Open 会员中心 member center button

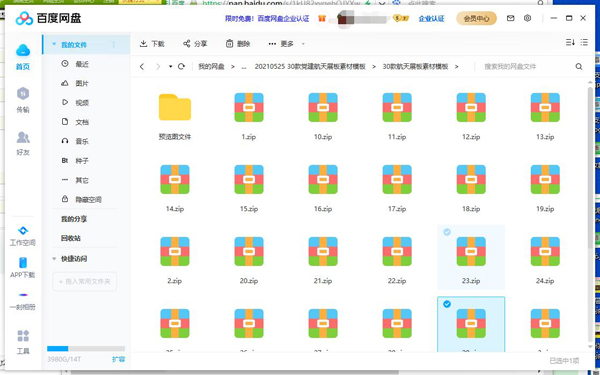tap(476, 18)
